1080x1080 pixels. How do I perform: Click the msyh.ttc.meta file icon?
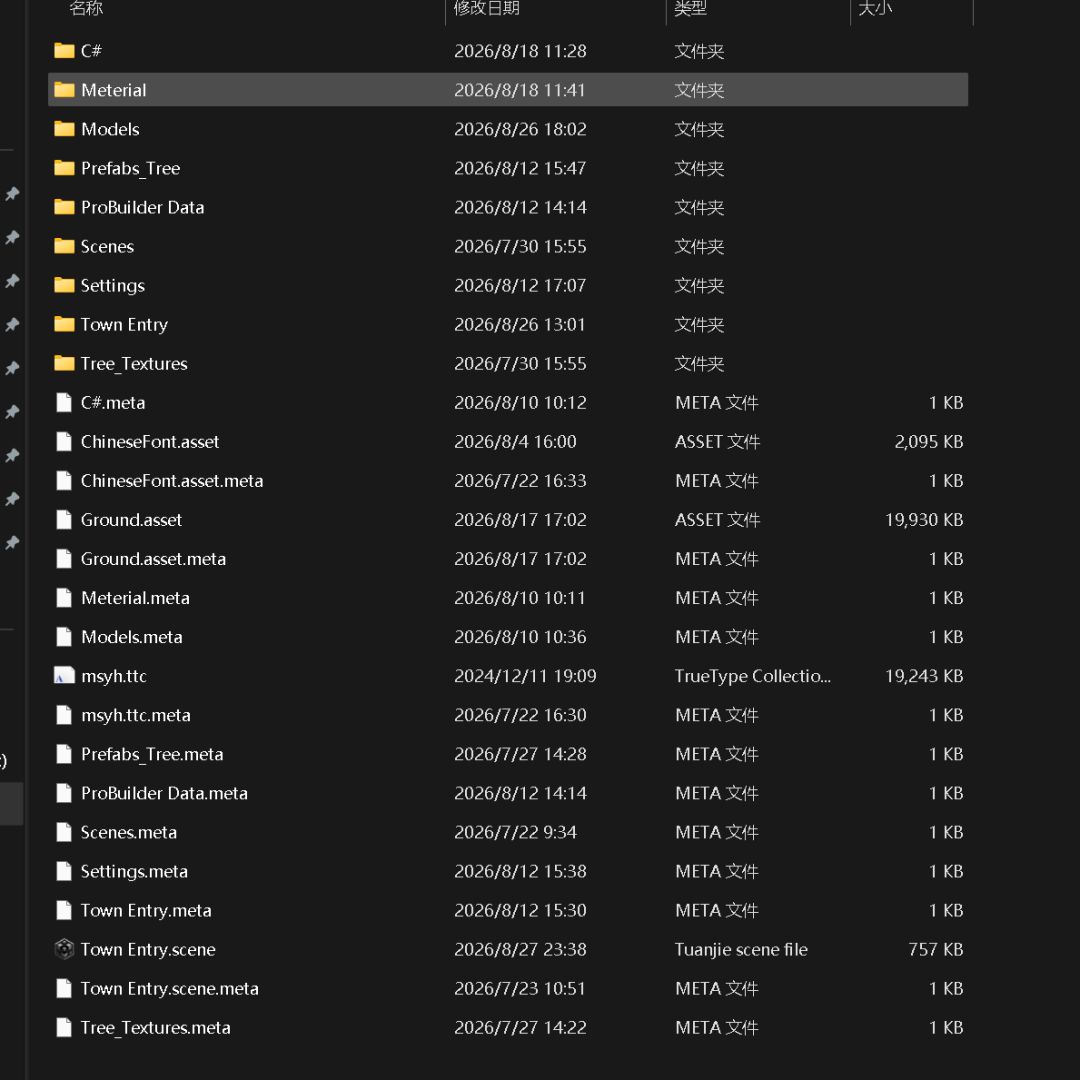pos(64,715)
